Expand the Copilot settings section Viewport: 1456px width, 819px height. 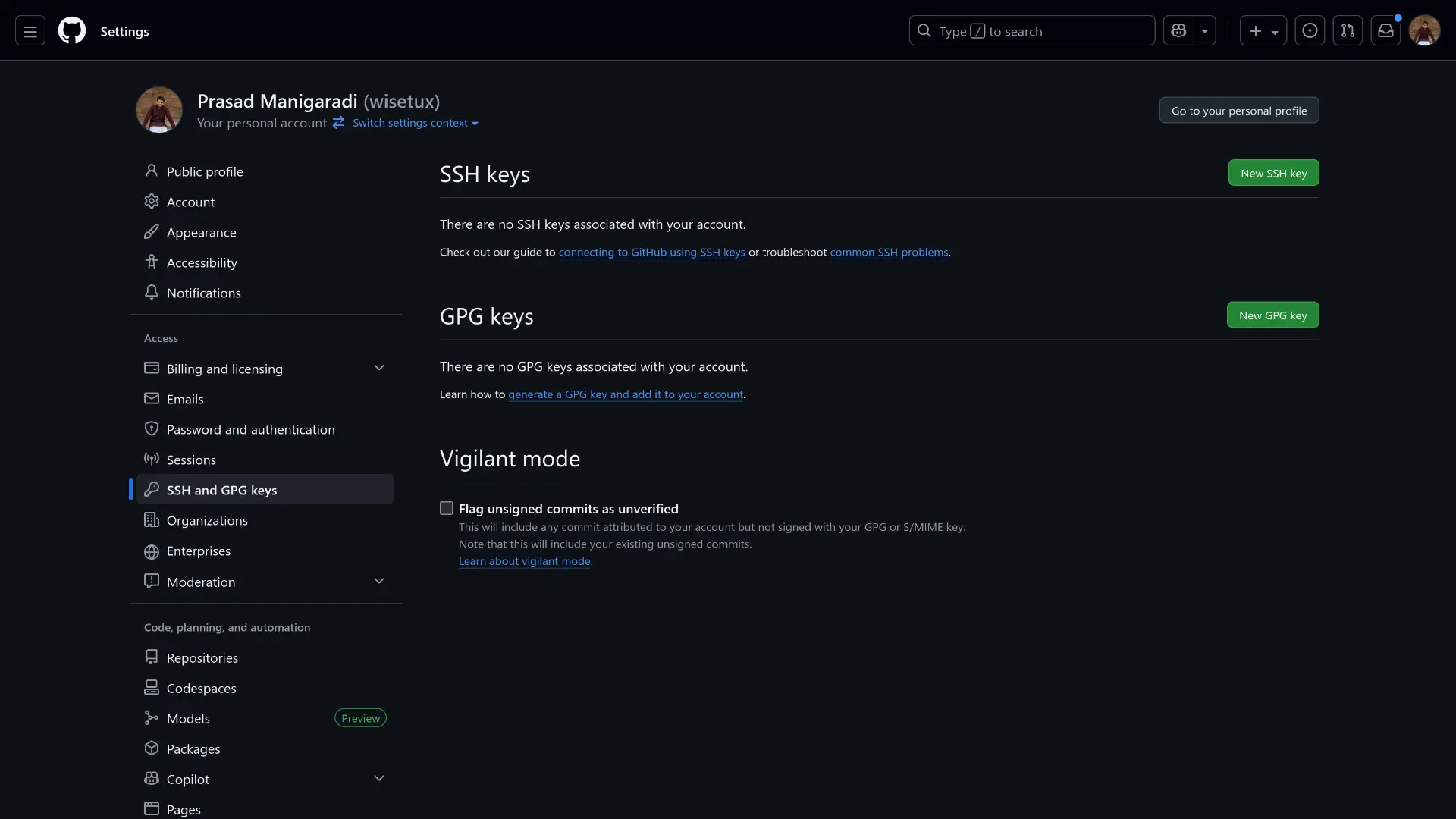[379, 779]
